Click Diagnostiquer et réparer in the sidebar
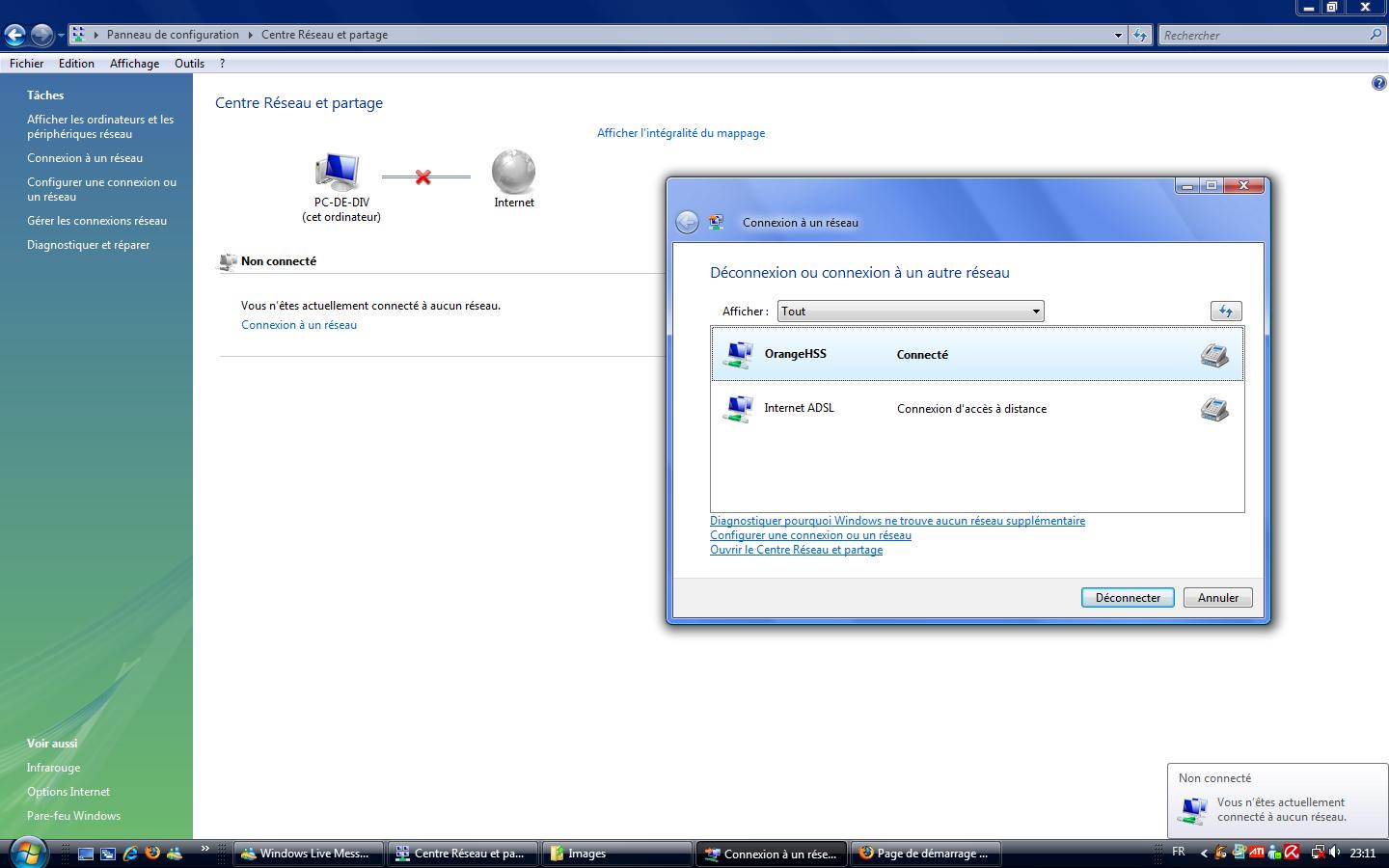Viewport: 1389px width, 868px height. click(x=88, y=244)
